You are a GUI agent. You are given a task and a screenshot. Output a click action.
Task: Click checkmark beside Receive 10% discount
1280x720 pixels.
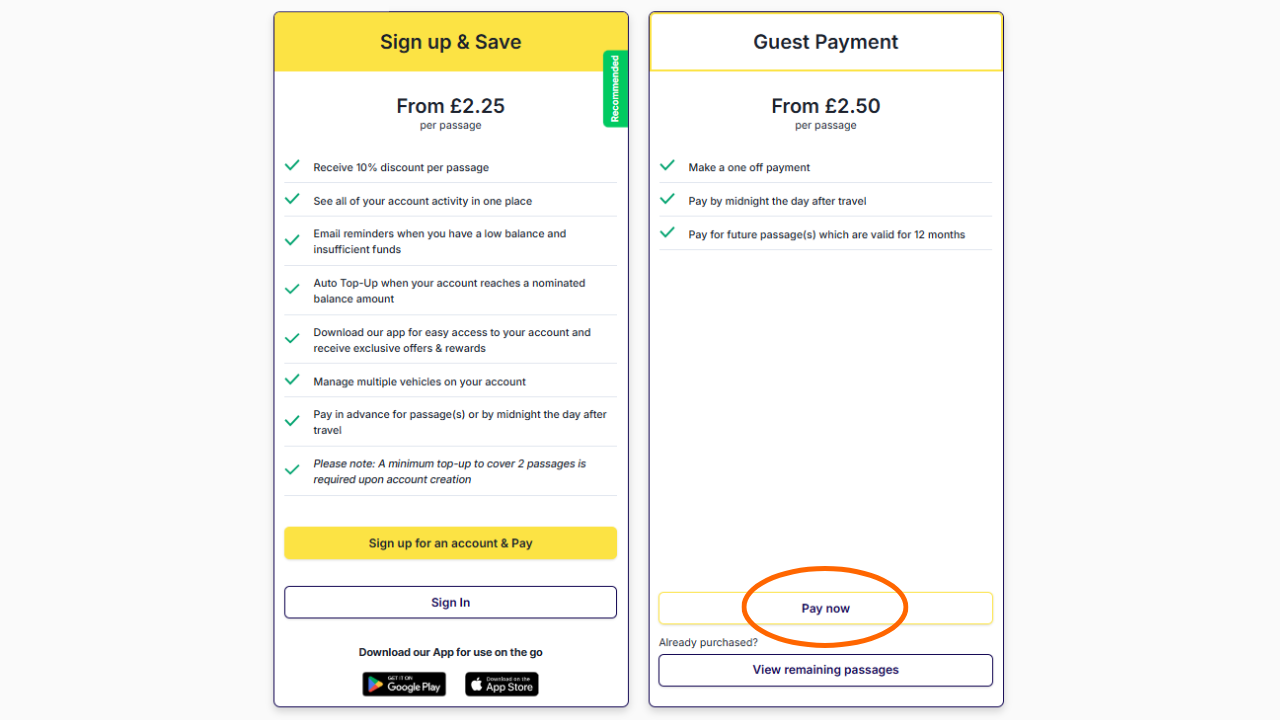click(292, 166)
